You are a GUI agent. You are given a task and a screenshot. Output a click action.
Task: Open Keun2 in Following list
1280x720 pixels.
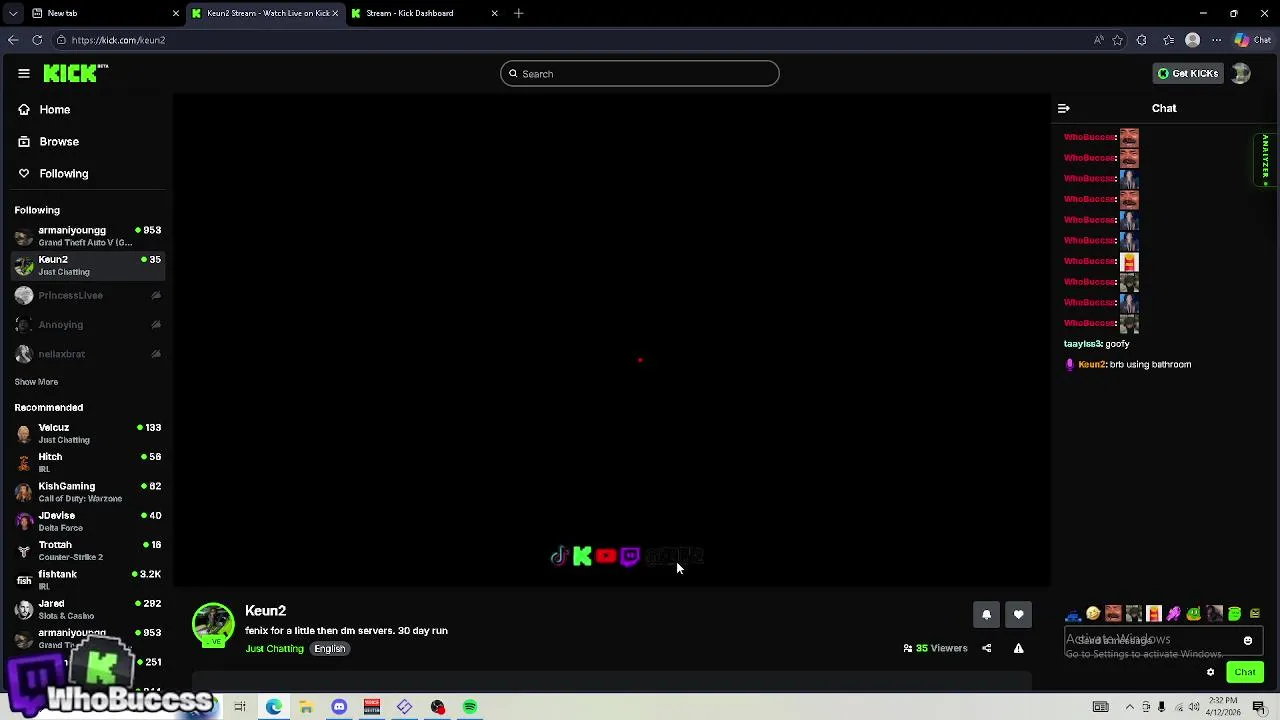pos(90,265)
